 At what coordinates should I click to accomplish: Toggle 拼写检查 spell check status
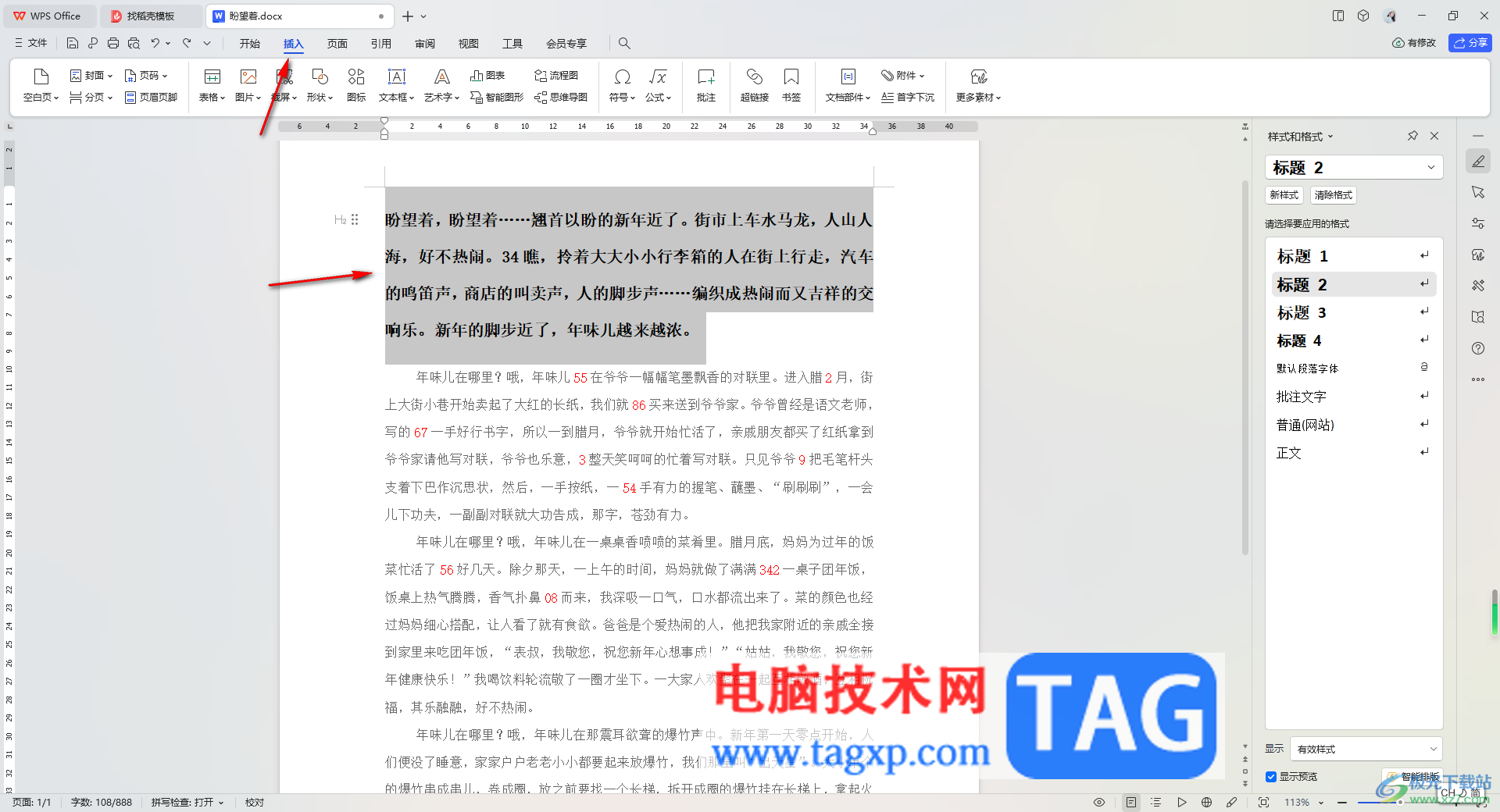click(x=187, y=803)
